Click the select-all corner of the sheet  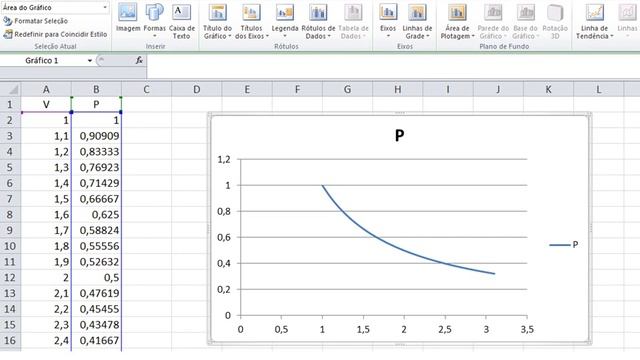coord(11,89)
